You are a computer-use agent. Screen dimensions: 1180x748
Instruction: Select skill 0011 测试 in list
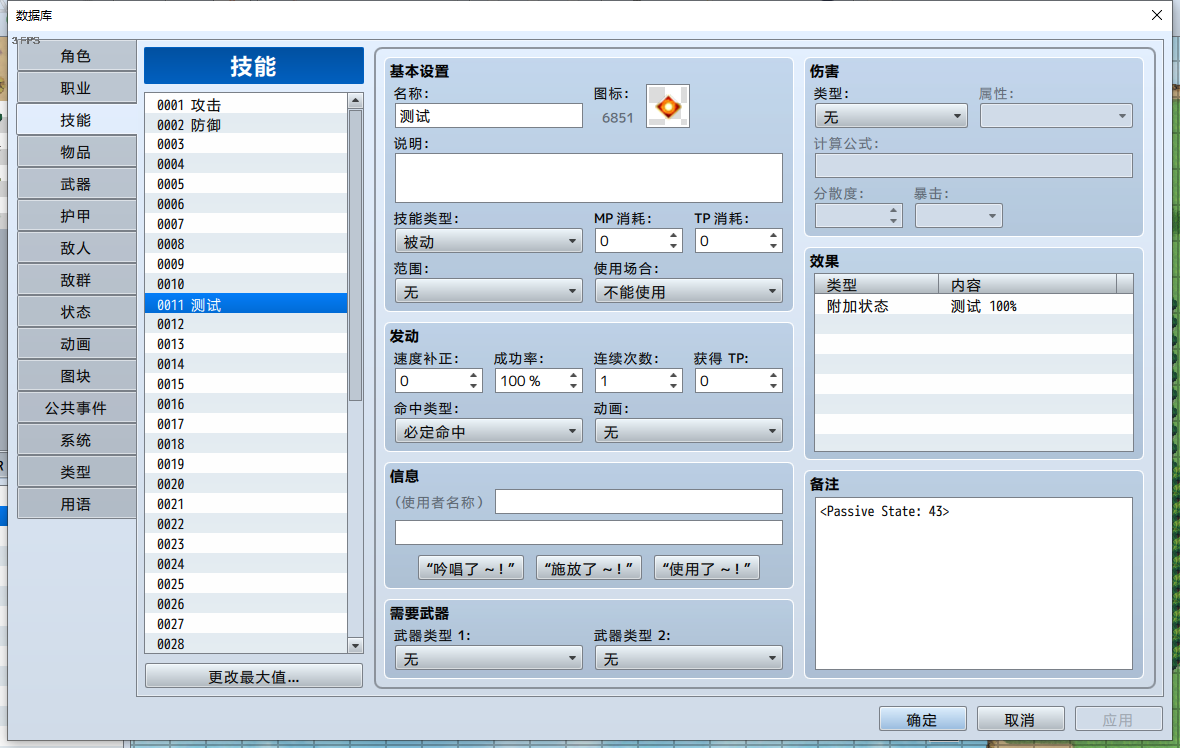pos(246,304)
